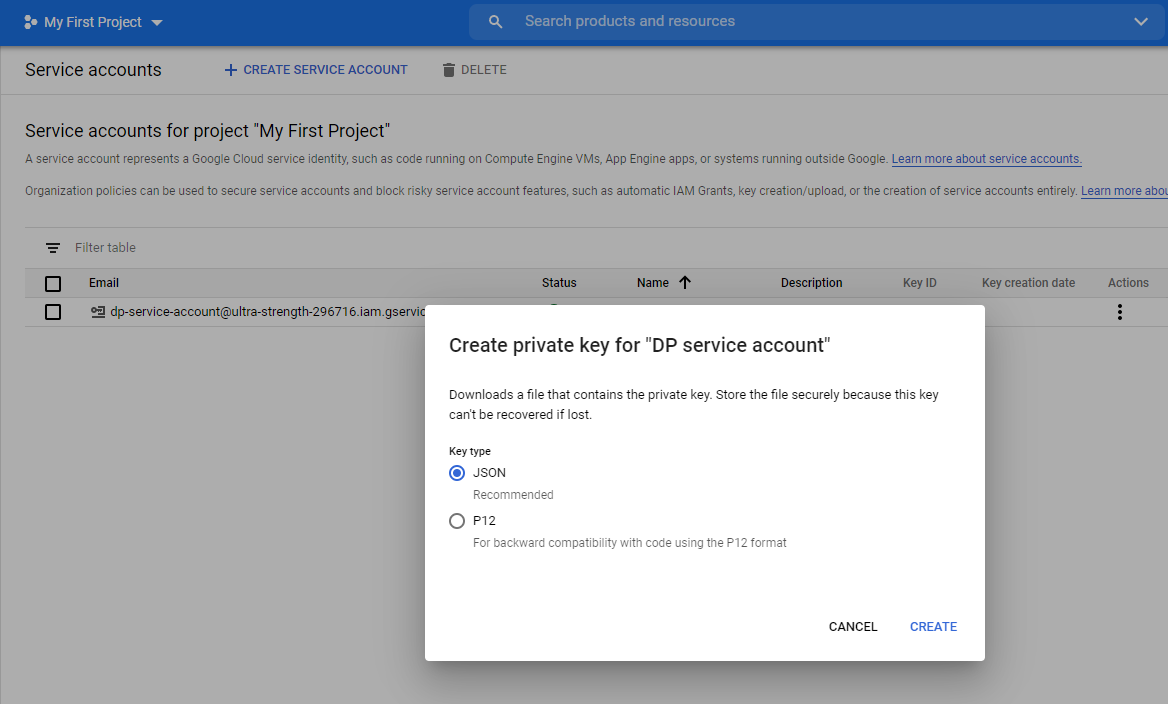Click the Key creation date column header

point(1028,283)
